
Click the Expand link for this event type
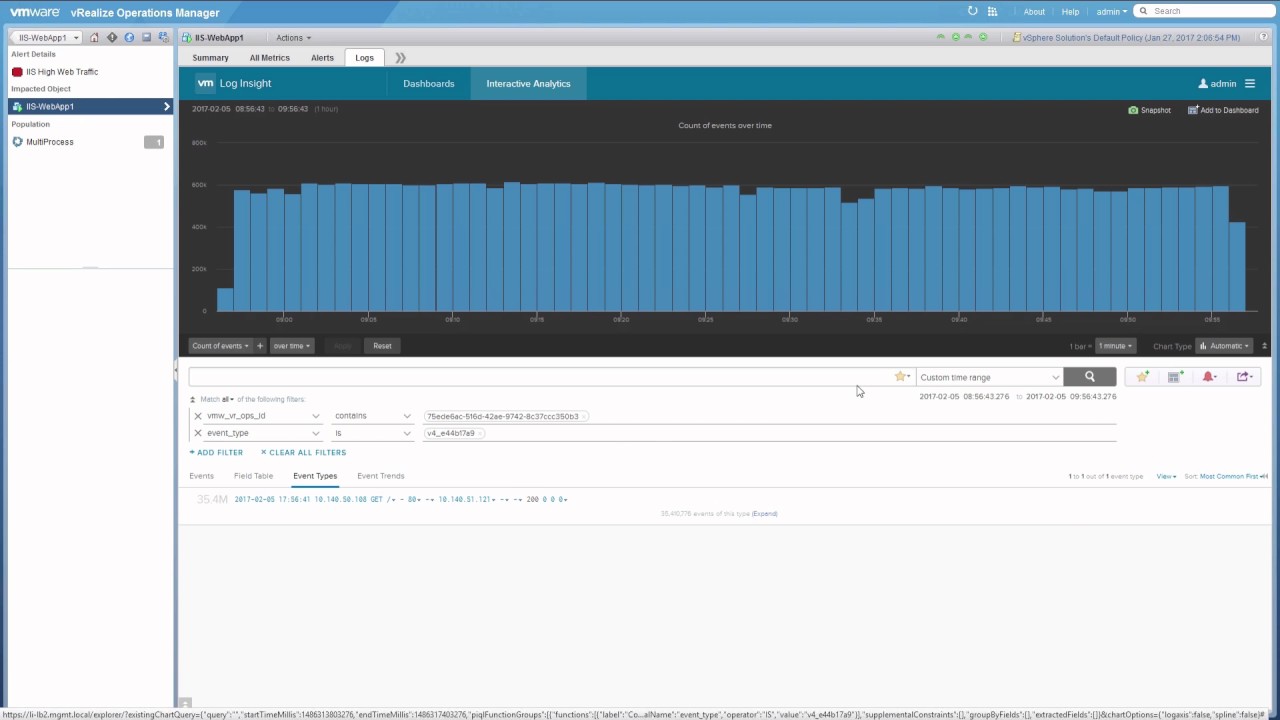pos(764,514)
